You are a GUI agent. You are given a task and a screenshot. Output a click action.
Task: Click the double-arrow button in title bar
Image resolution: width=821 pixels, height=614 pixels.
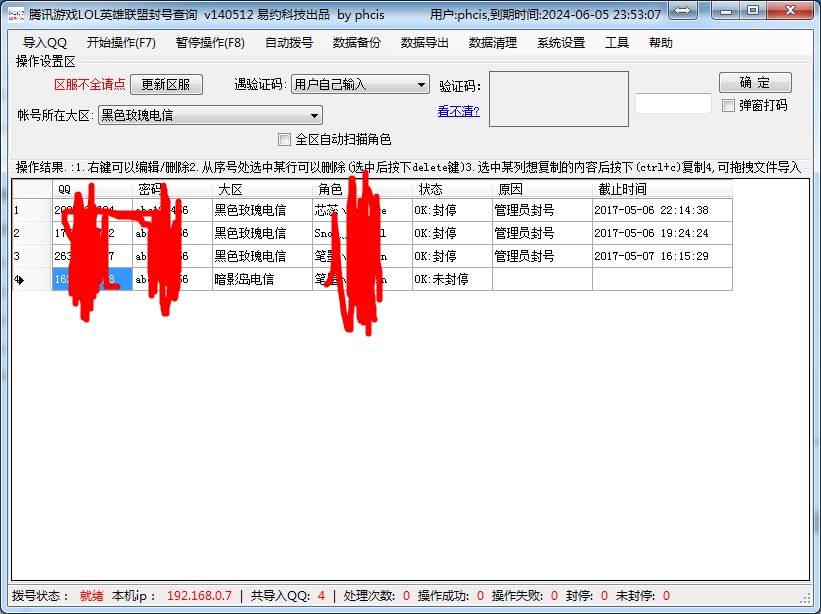click(682, 10)
